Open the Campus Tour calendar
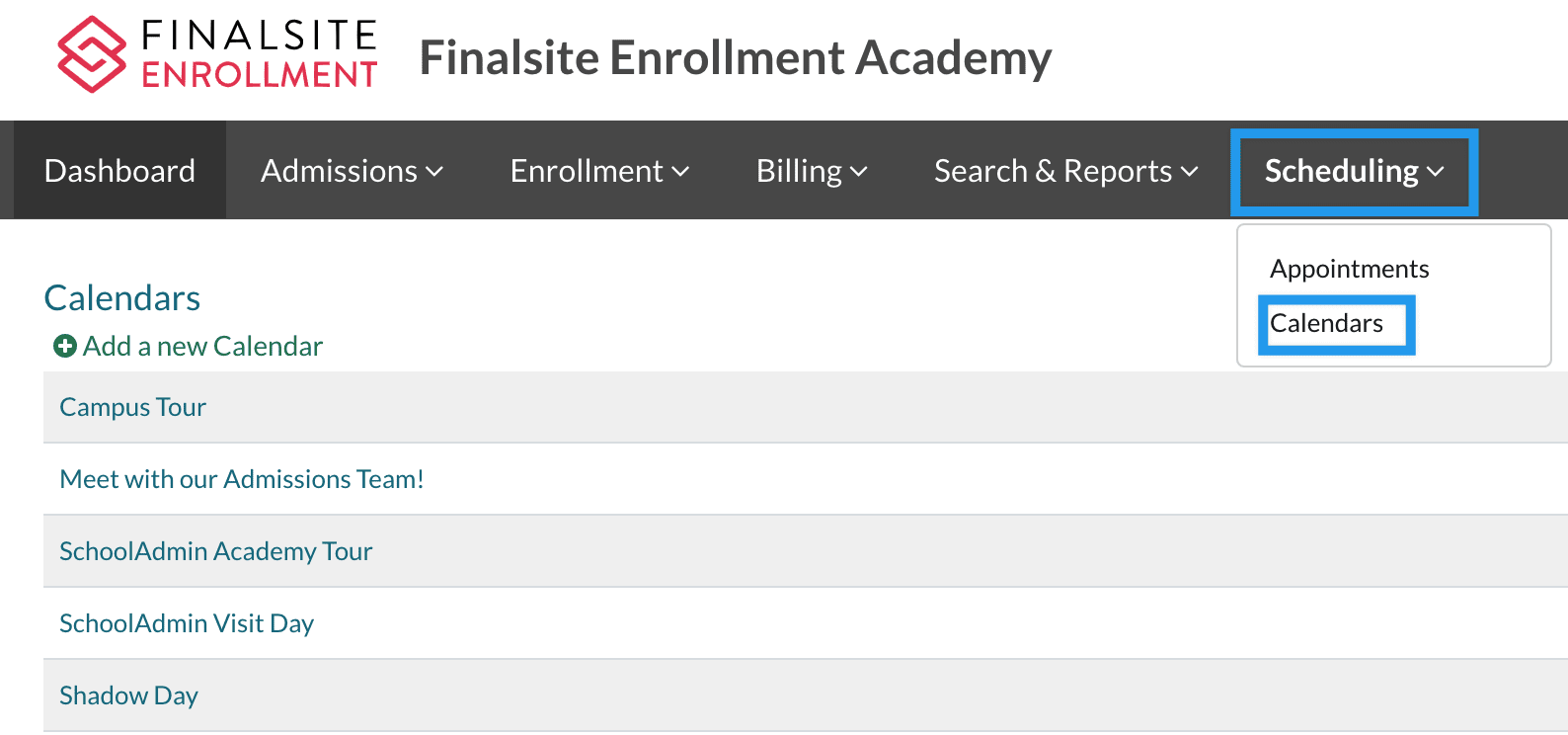1568x735 pixels. (x=132, y=407)
